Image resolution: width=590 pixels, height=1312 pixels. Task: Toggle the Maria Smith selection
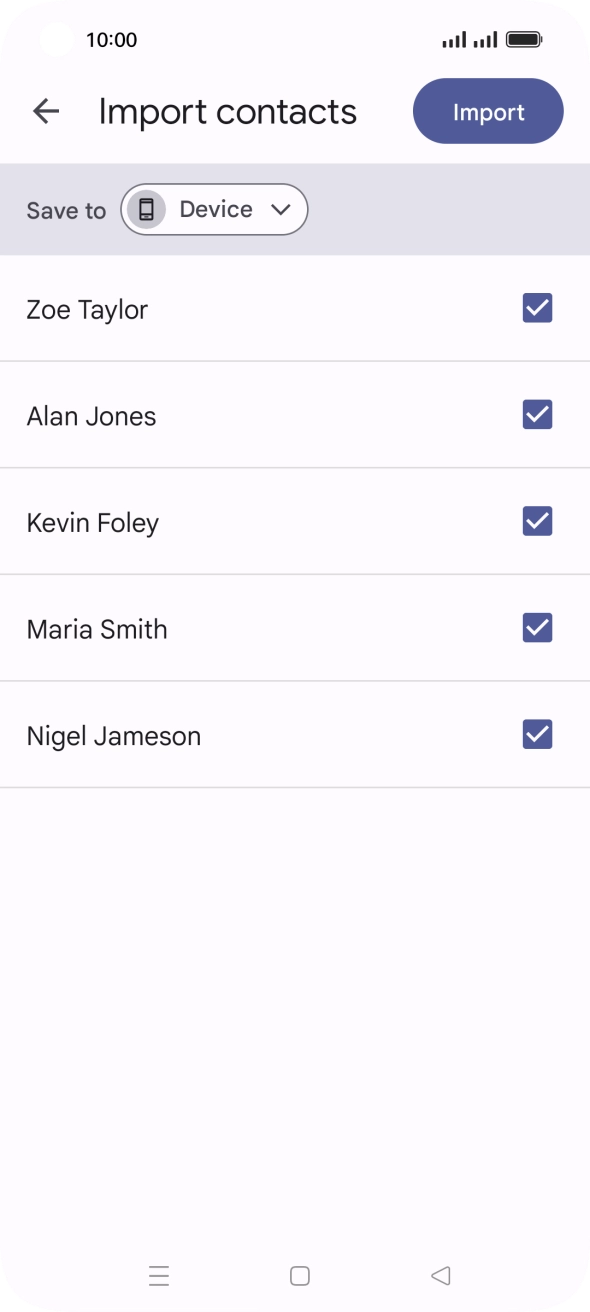click(536, 627)
